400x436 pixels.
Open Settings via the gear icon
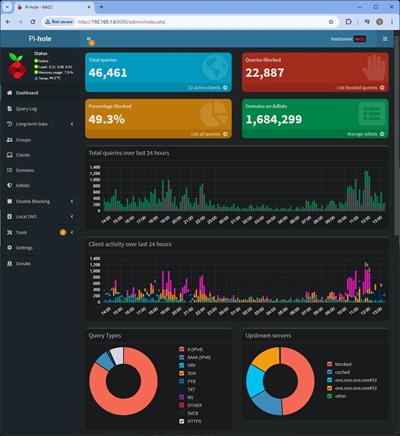pos(10,248)
